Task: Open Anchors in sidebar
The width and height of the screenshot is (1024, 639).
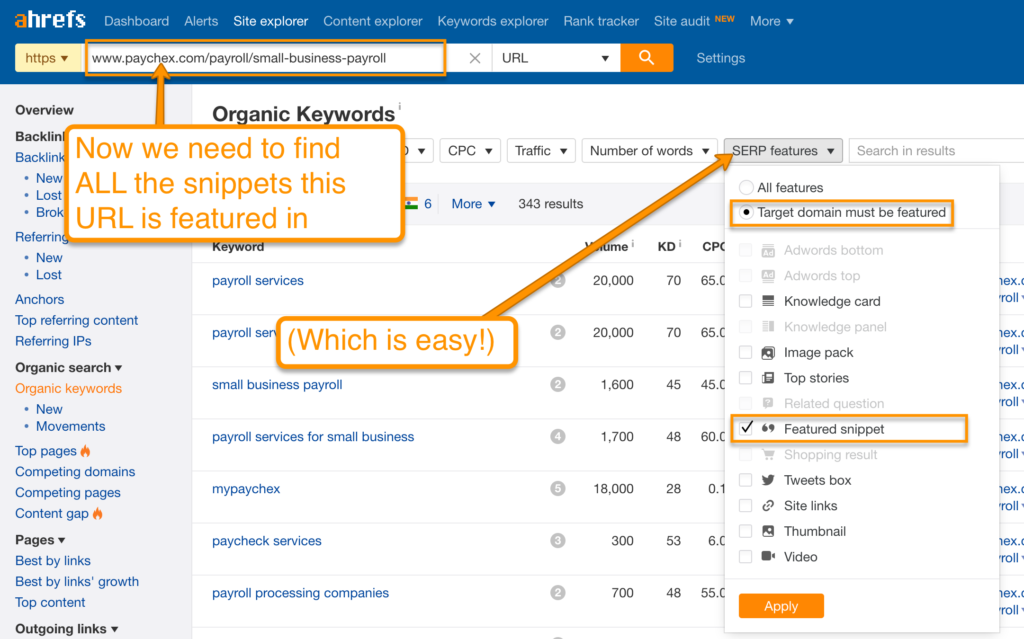Action: pyautogui.click(x=40, y=299)
